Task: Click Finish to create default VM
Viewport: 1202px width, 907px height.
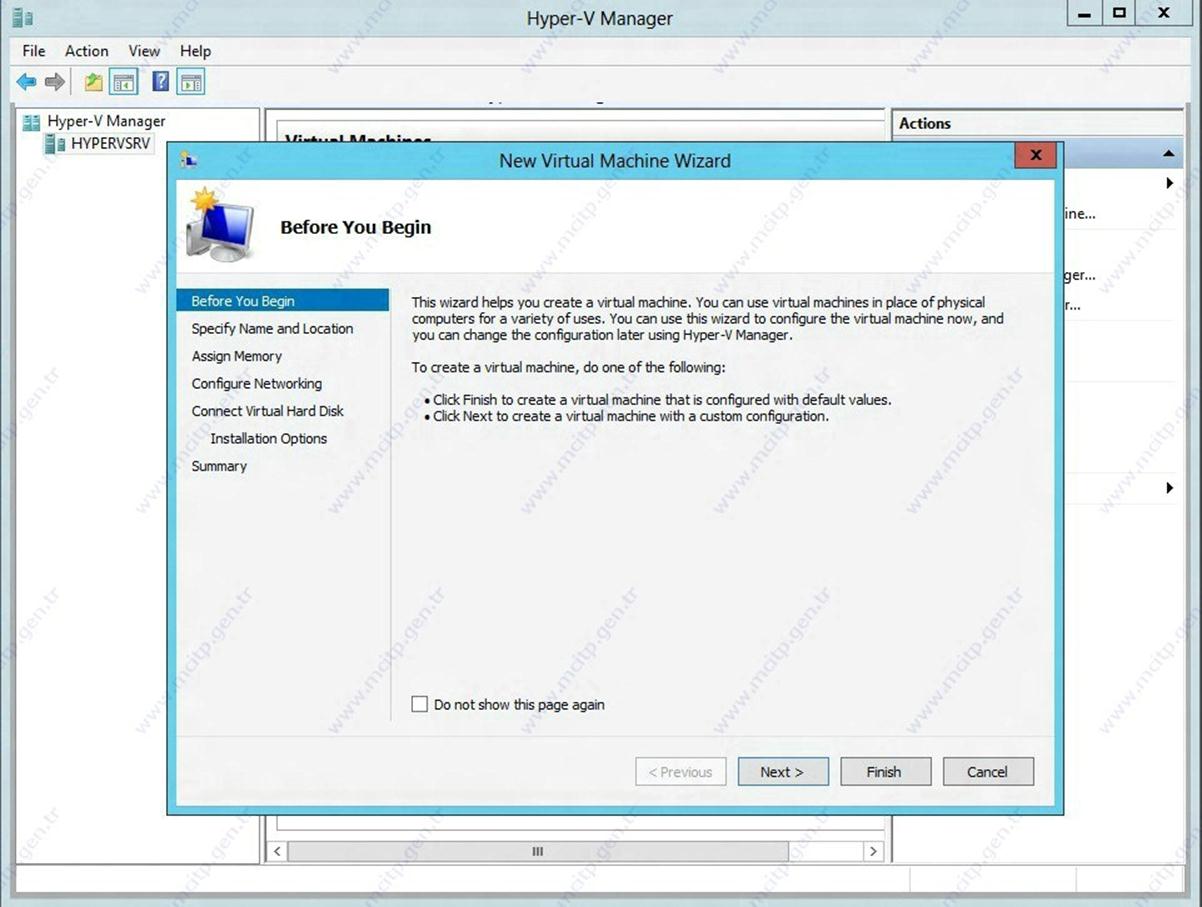Action: 885,772
